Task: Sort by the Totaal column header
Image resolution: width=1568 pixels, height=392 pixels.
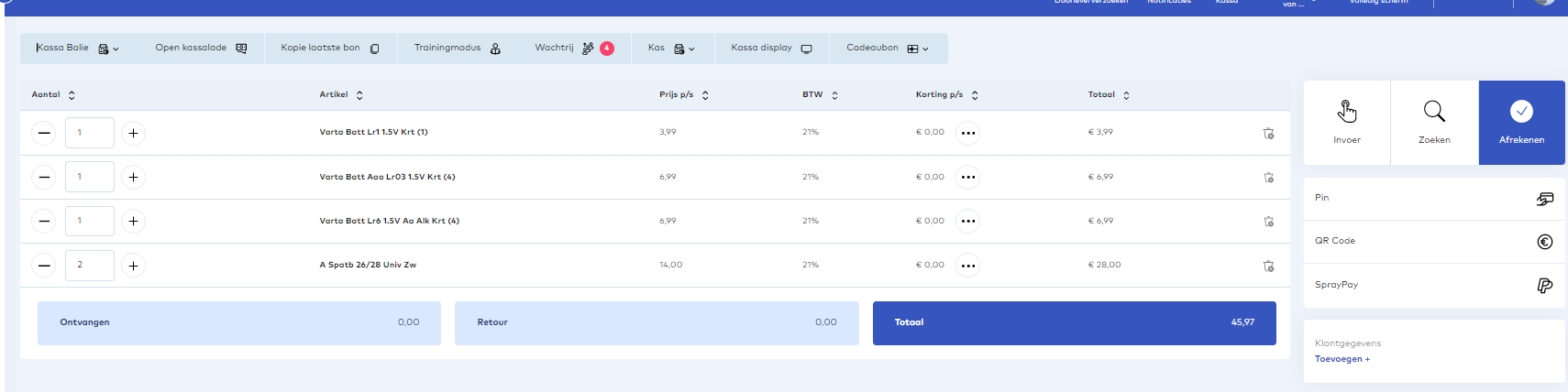Action: [1109, 95]
